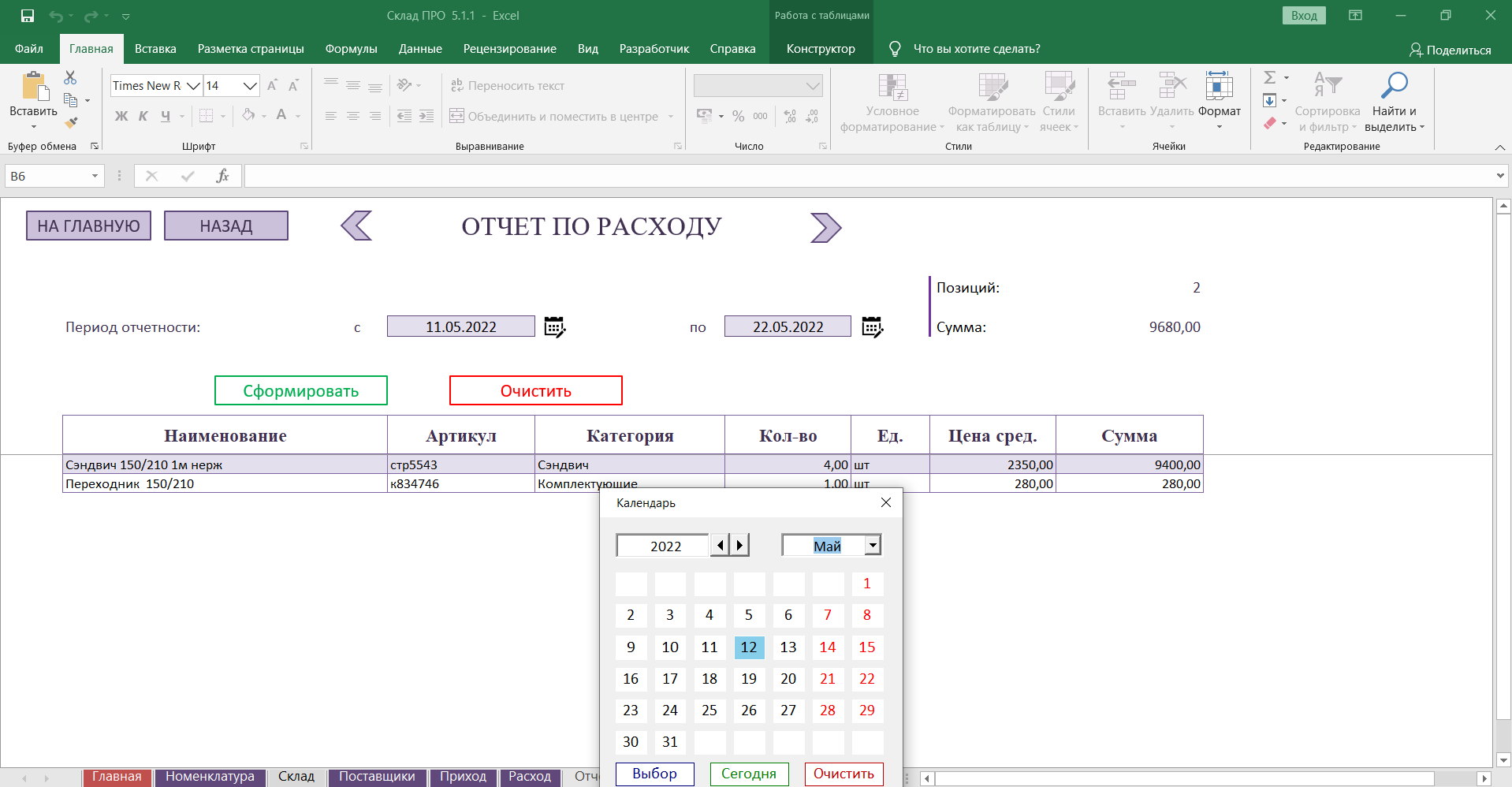The width and height of the screenshot is (1512, 787).
Task: Expand the font size dropdown
Action: [250, 86]
